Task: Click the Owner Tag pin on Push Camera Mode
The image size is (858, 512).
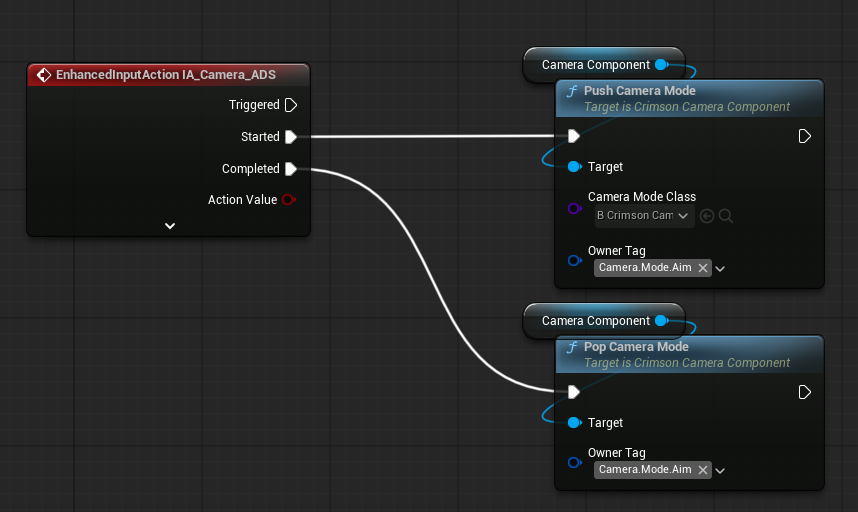Action: point(574,260)
